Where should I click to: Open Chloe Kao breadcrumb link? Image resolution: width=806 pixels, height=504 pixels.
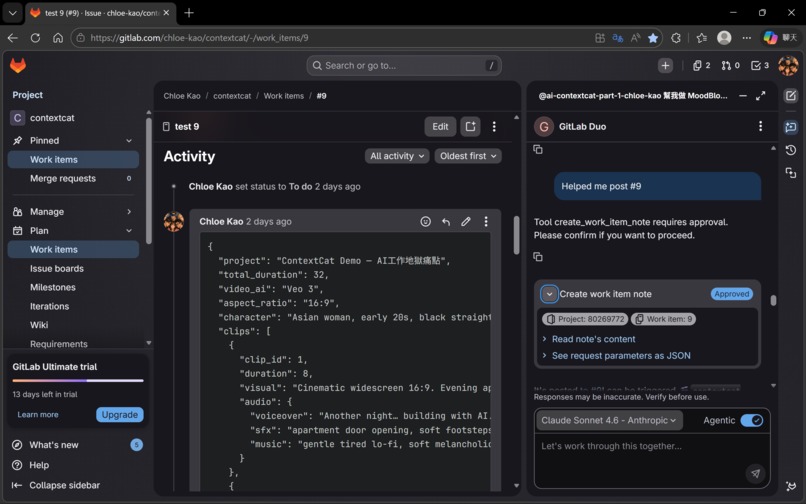(182, 96)
